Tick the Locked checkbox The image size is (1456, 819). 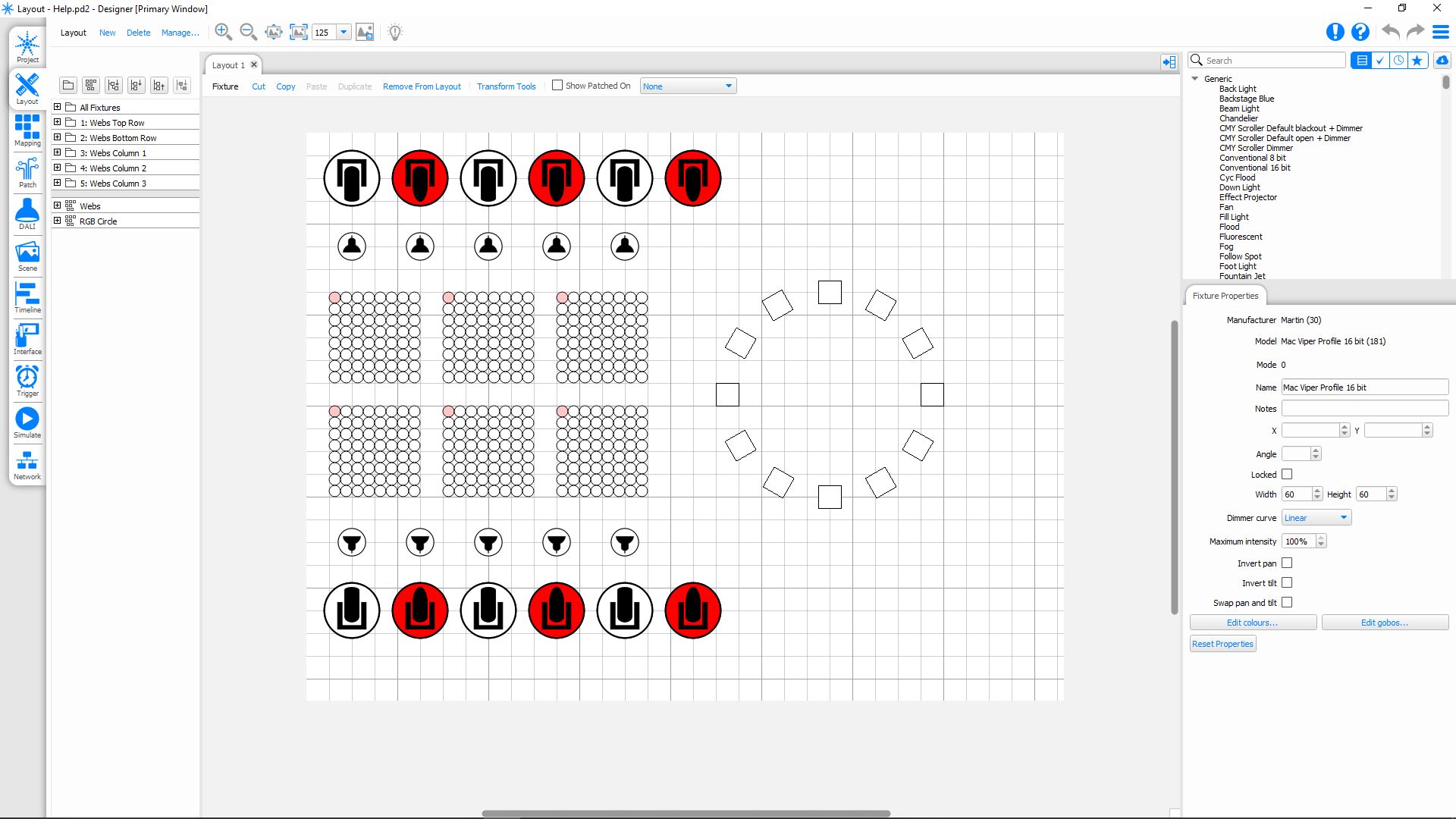pyautogui.click(x=1287, y=475)
